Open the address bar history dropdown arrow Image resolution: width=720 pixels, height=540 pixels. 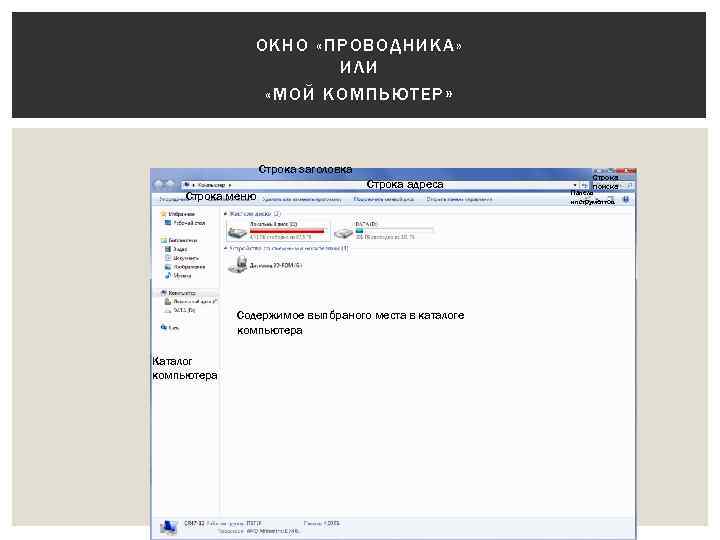575,186
